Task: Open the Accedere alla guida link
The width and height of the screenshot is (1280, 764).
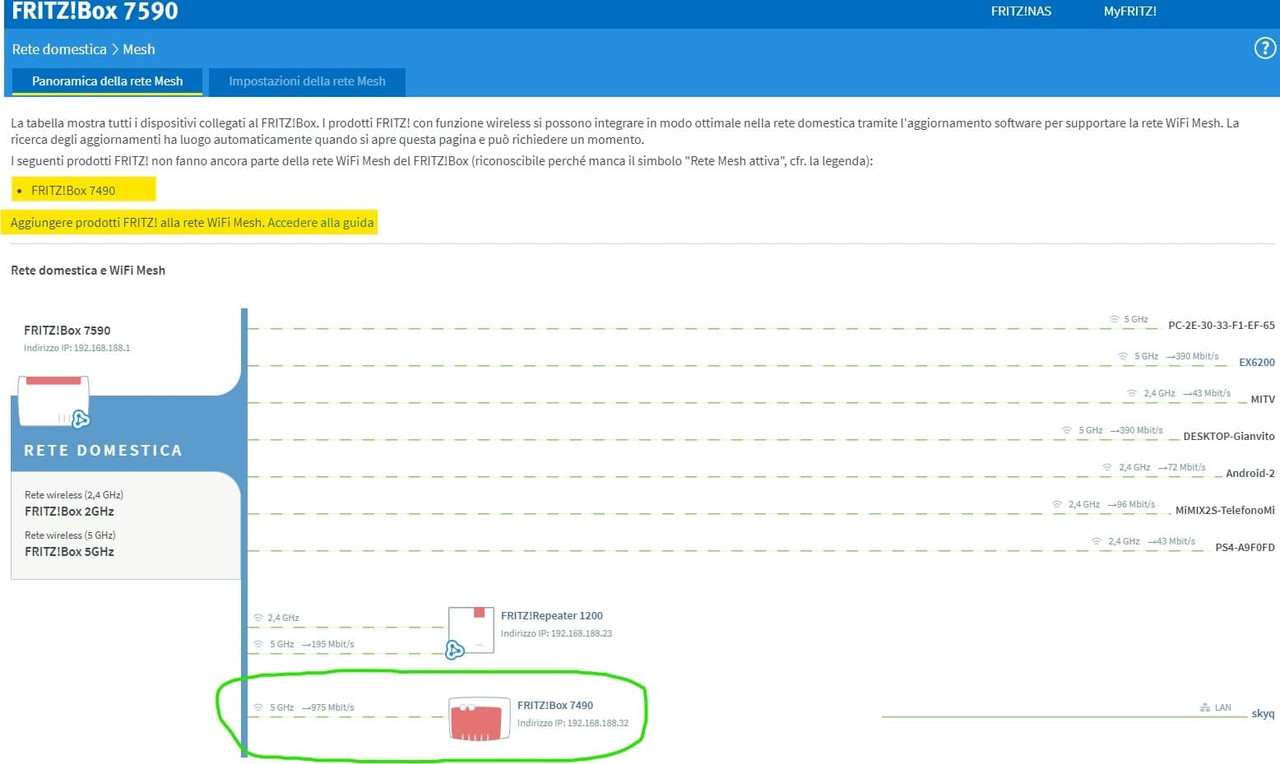Action: [321, 222]
